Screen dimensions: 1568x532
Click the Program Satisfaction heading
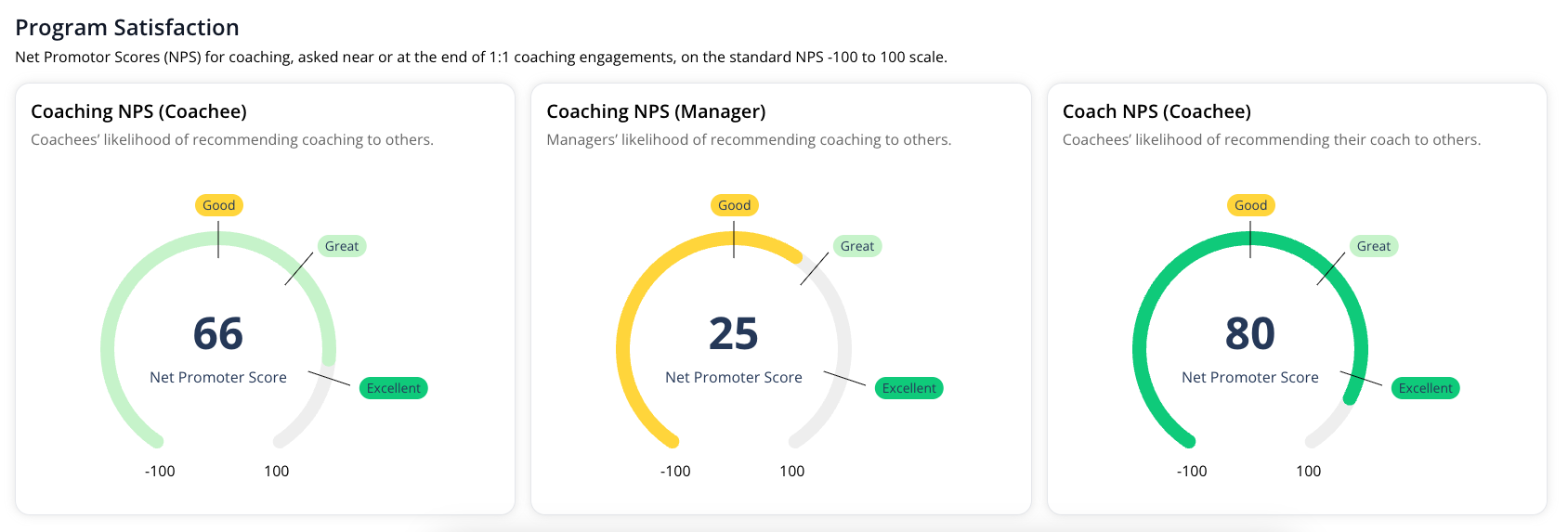pos(127,28)
